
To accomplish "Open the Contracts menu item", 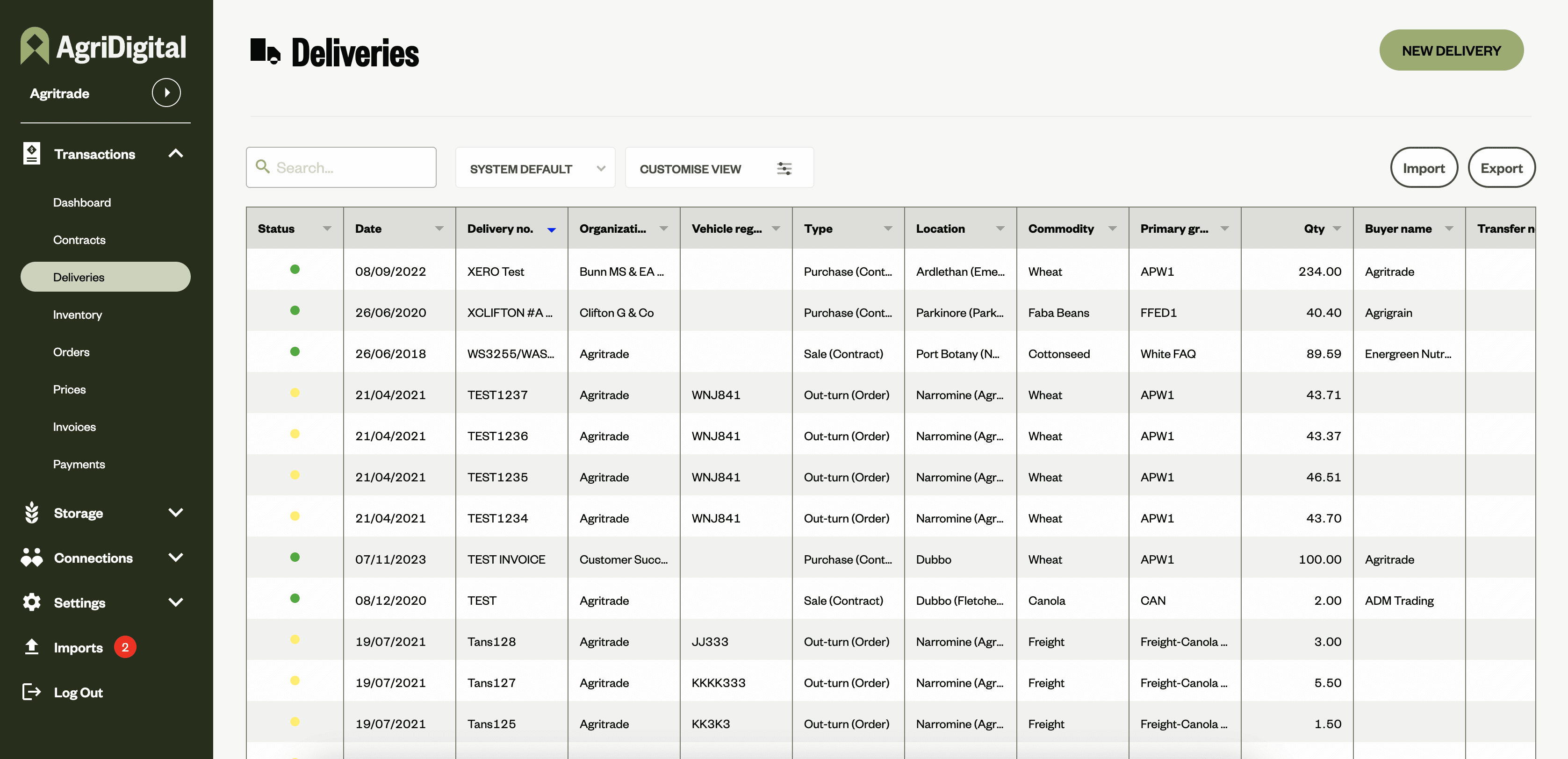I will click(x=79, y=240).
